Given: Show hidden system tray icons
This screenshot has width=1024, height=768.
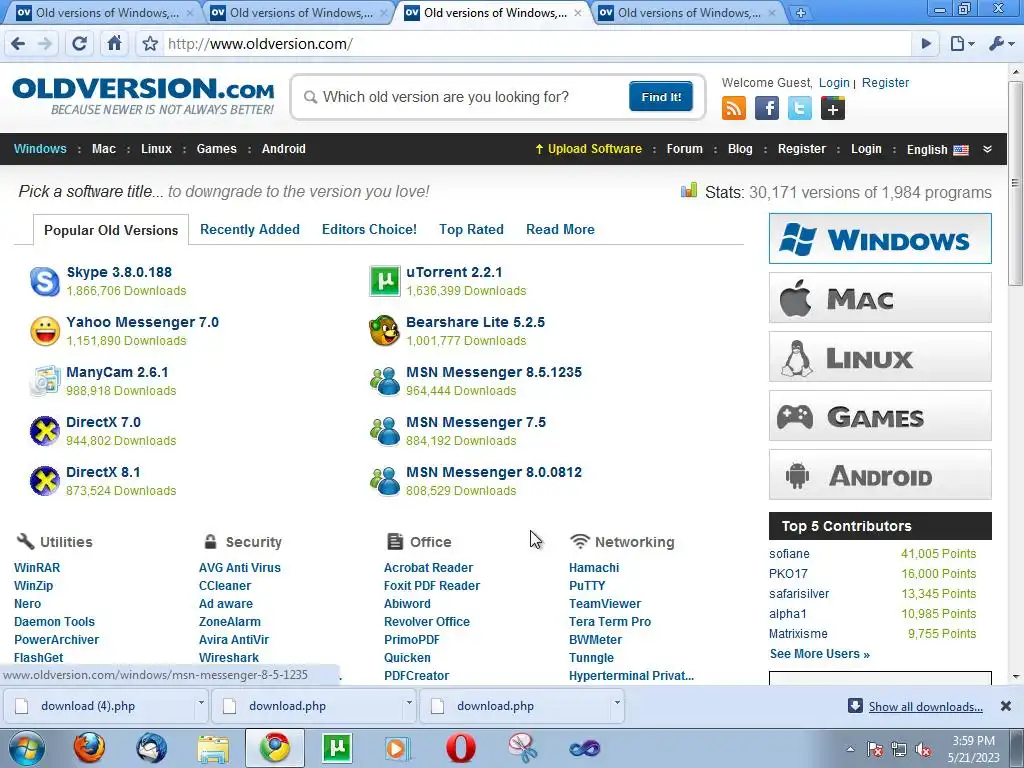Looking at the screenshot, I should tap(850, 750).
